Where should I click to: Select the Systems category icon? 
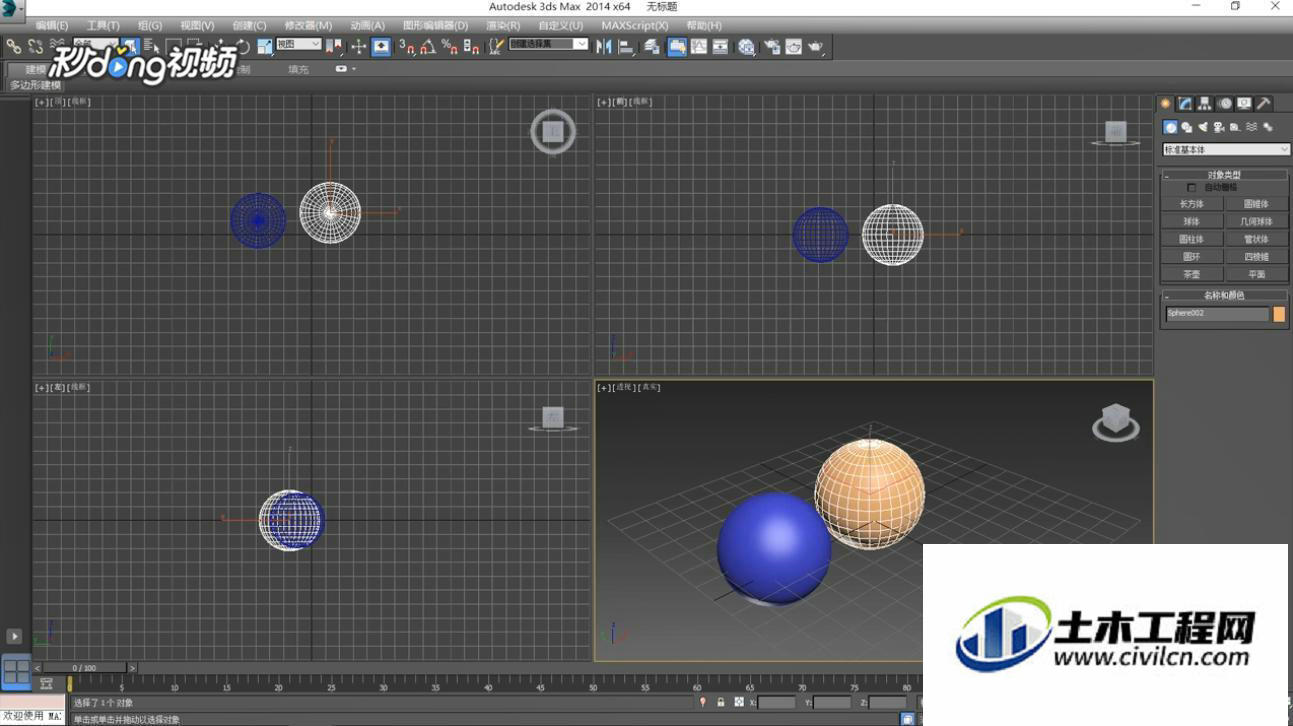coord(1268,127)
